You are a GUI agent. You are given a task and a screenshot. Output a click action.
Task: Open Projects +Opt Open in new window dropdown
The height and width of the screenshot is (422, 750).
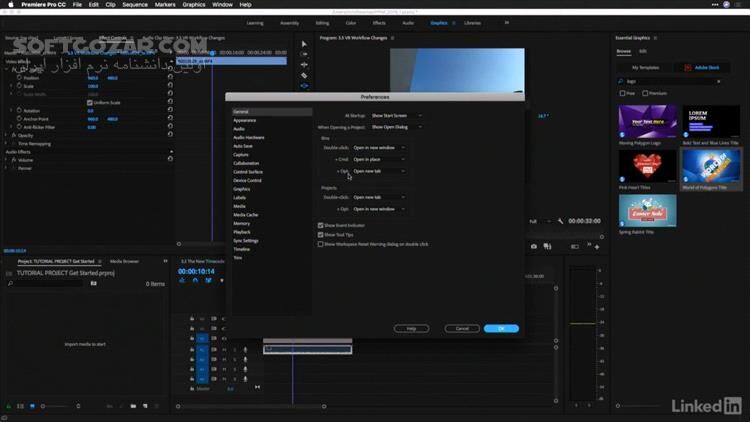[379, 209]
